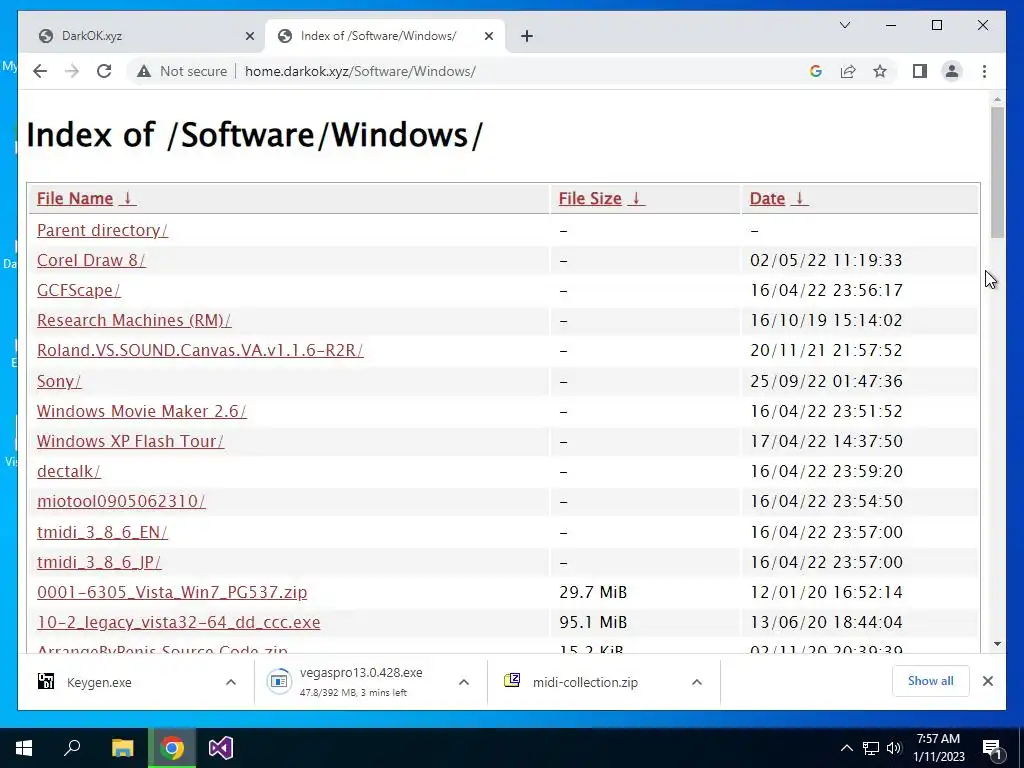This screenshot has width=1024, height=768.
Task: Open notification center icon
Action: [992, 748]
